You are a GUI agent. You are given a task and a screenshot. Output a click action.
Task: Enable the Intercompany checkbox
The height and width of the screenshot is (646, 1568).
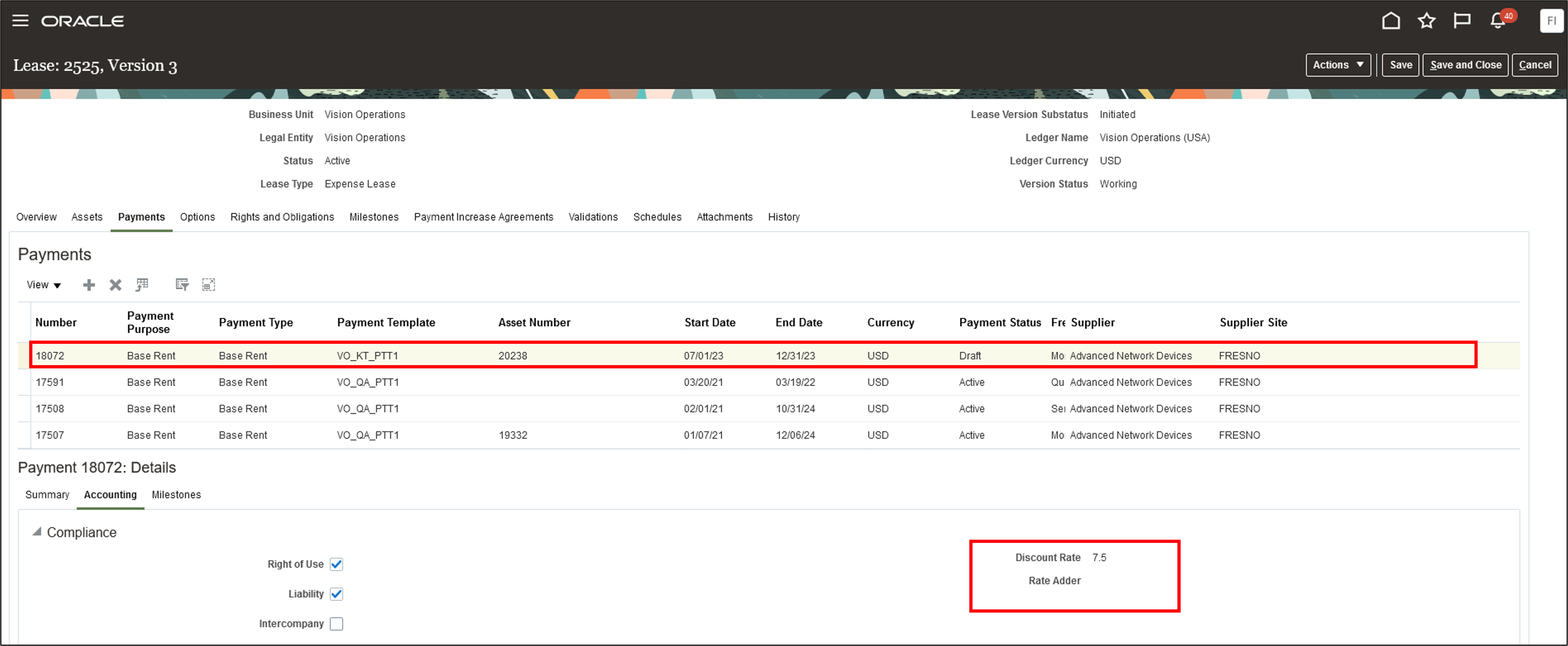point(336,624)
